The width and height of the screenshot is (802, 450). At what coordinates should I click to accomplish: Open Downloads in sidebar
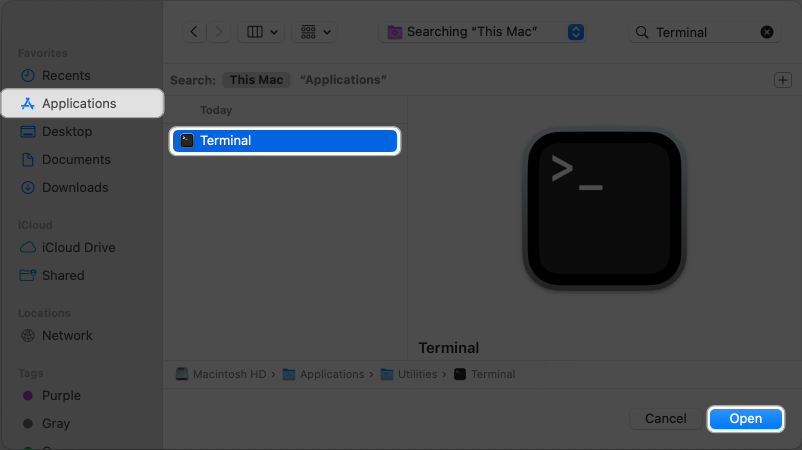(82, 188)
